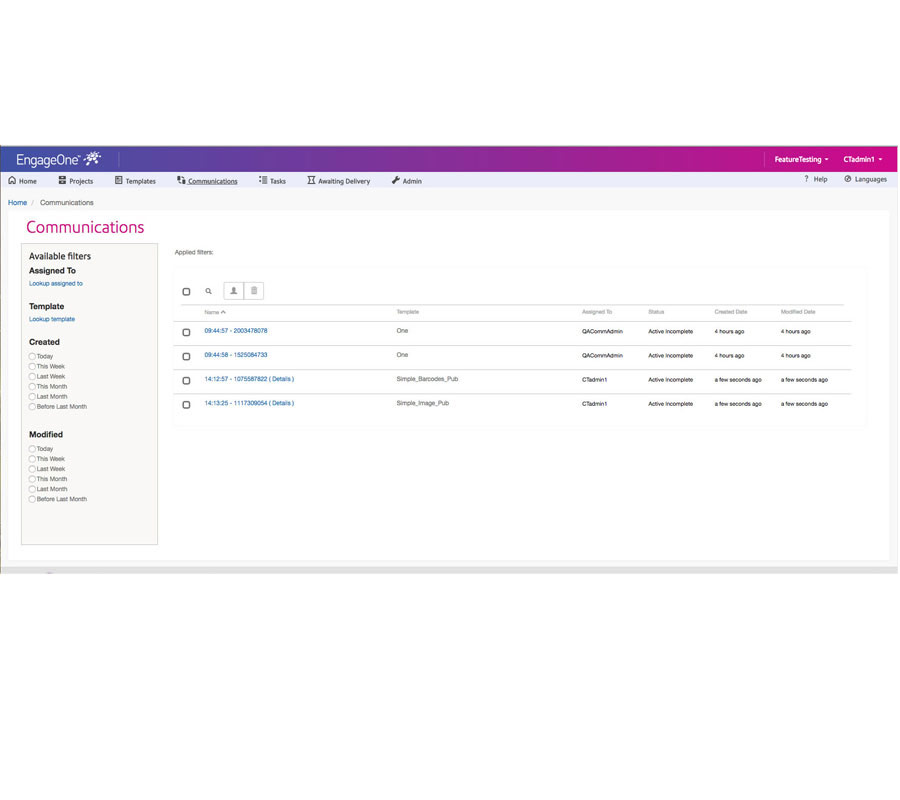900x800 pixels.
Task: Click the Awaiting Delivery hourglass icon
Action: pyautogui.click(x=311, y=181)
